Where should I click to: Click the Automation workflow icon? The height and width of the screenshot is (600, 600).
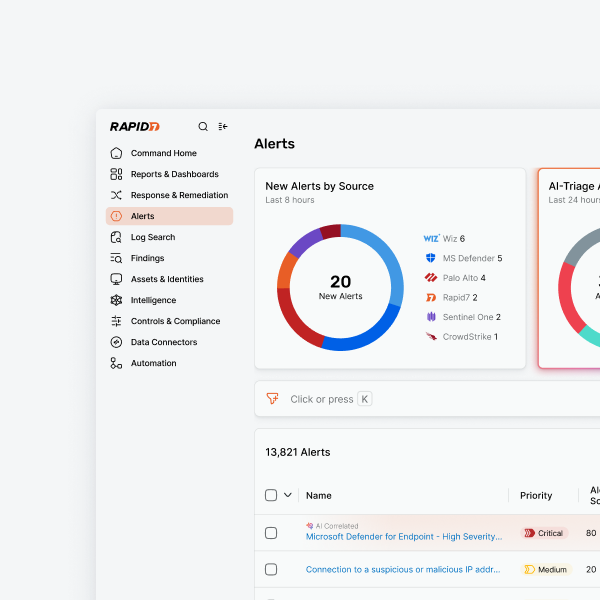point(116,363)
